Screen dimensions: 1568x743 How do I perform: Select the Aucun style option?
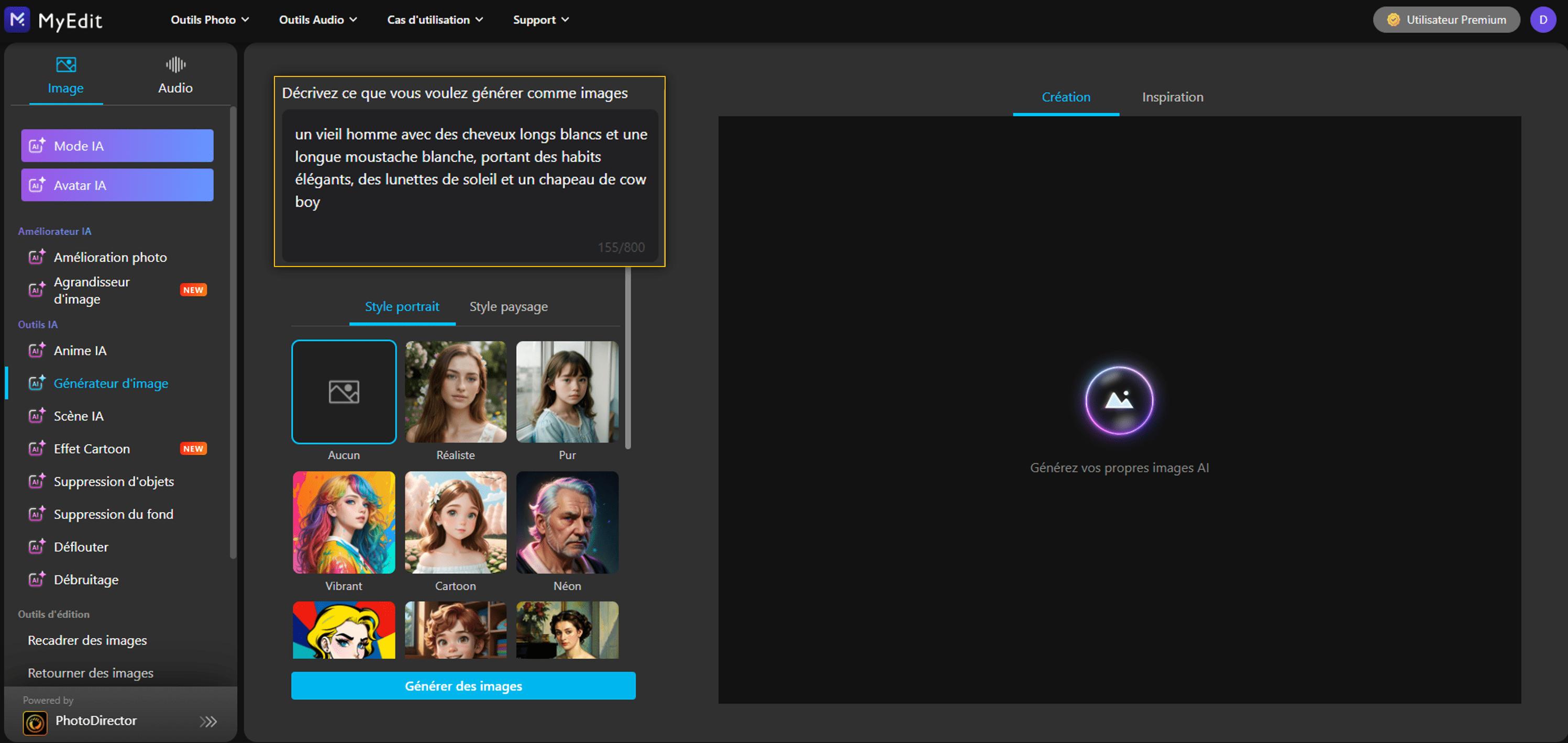coord(344,392)
